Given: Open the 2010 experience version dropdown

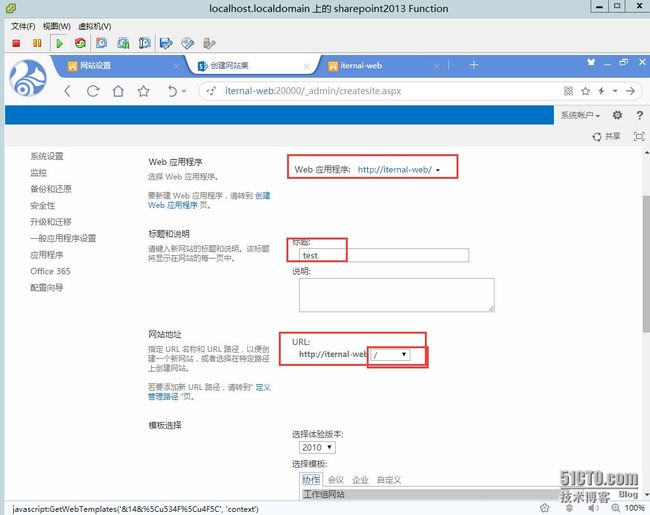Looking at the screenshot, I should (317, 447).
